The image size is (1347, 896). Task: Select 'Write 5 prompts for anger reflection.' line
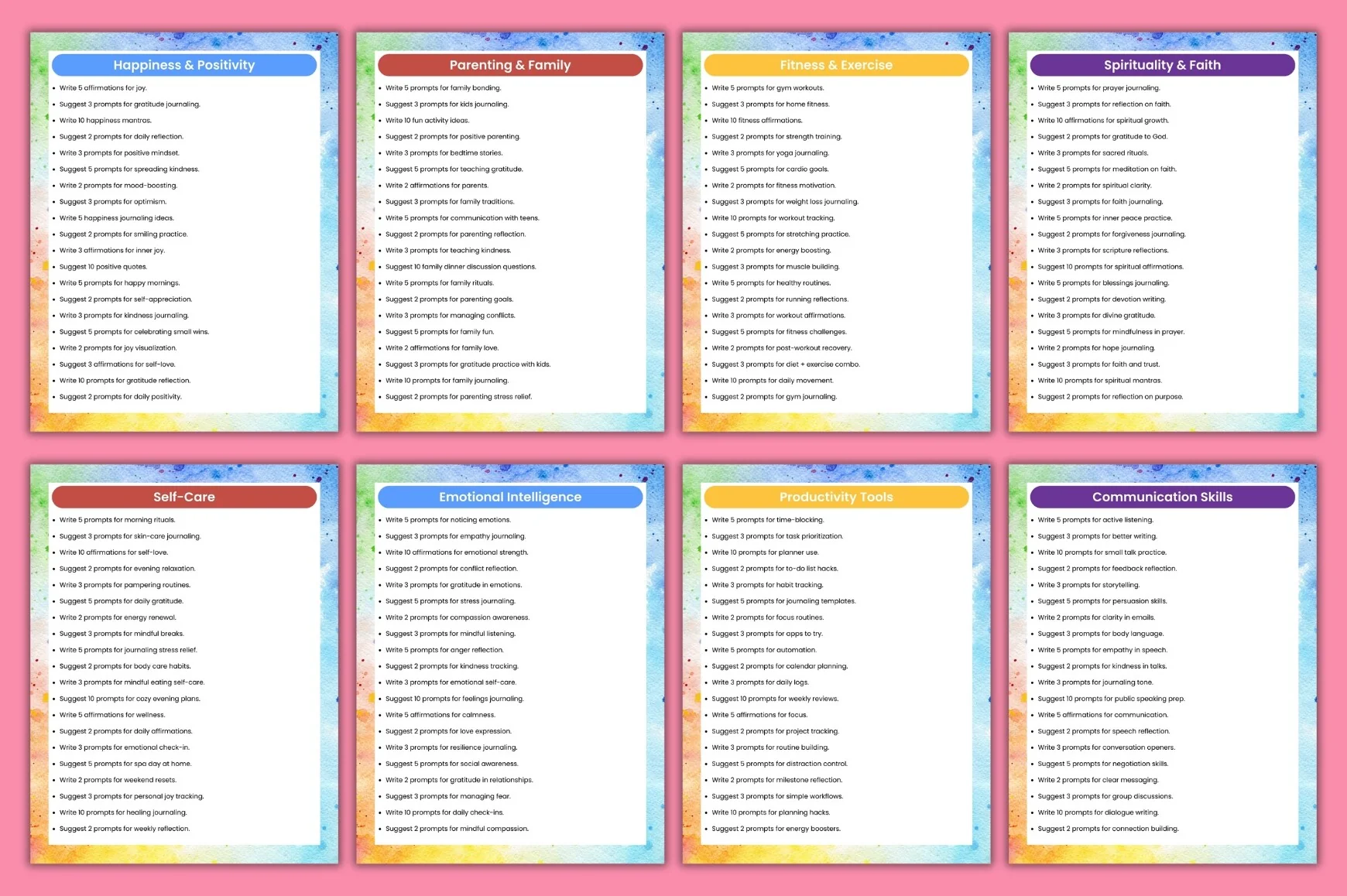[x=444, y=650]
